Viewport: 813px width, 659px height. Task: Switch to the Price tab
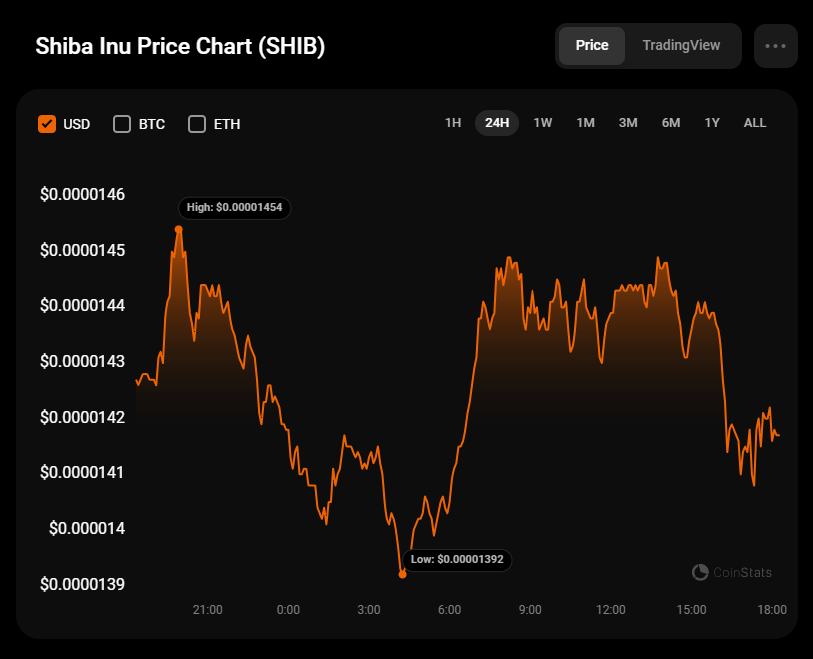pos(592,46)
